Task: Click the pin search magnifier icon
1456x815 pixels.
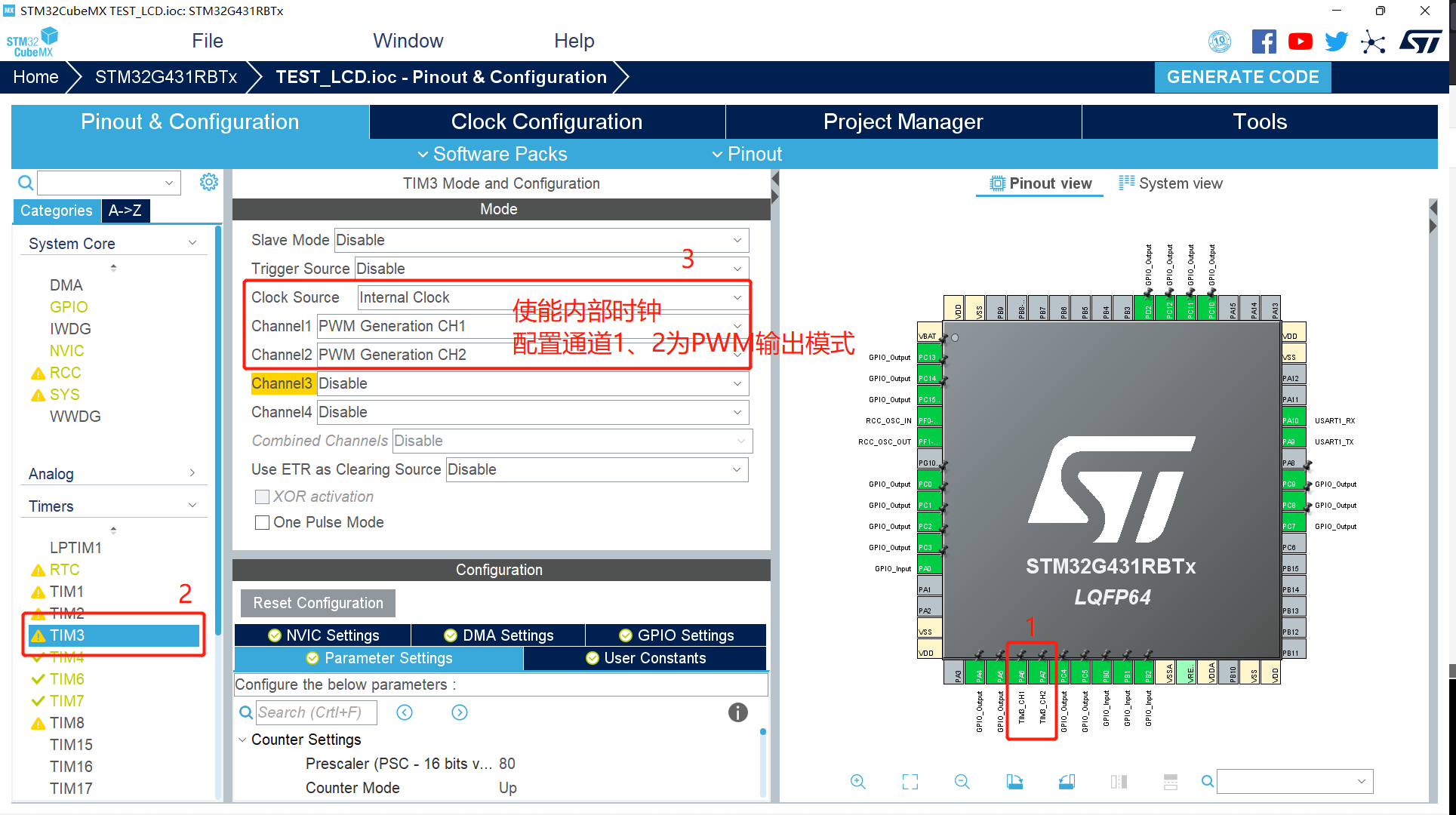Action: coord(1208,782)
